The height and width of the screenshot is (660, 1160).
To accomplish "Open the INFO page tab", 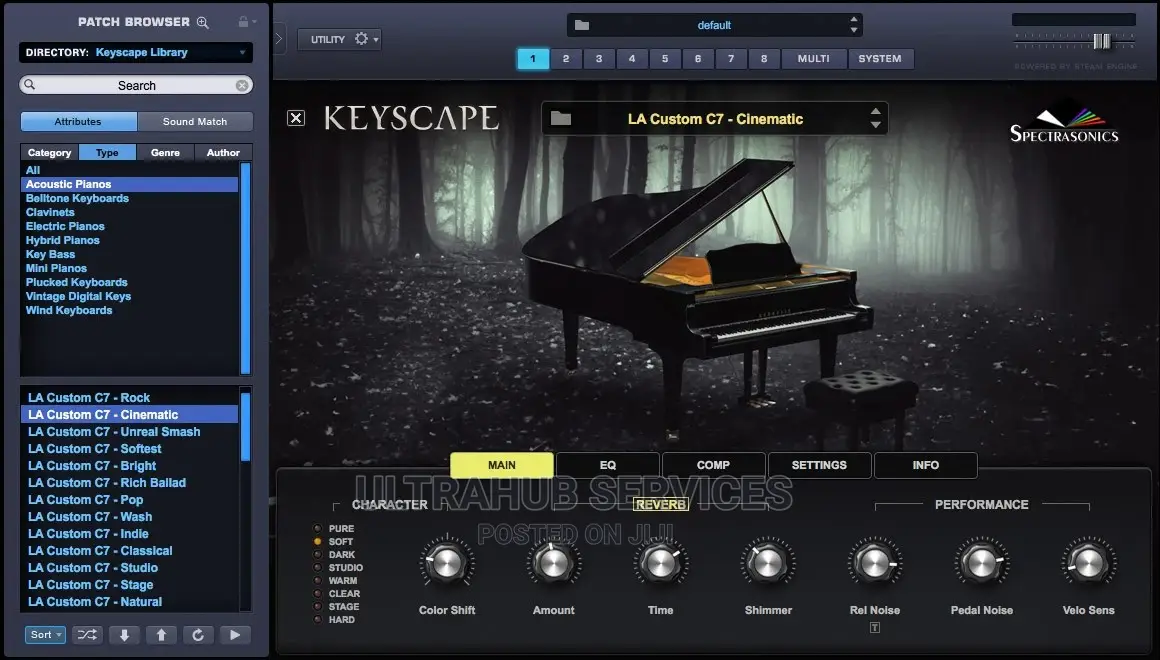I will point(925,465).
